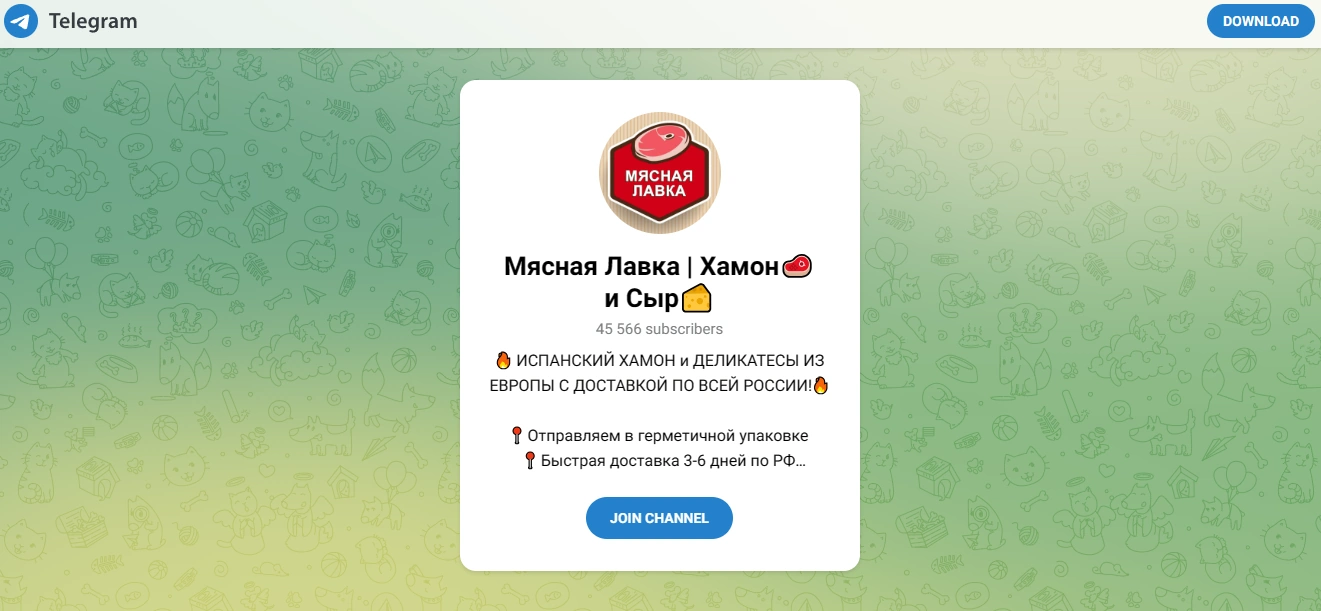
Task: Click the fire emoji before ИСПАНСКИЙ
Action: pyautogui.click(x=504, y=359)
